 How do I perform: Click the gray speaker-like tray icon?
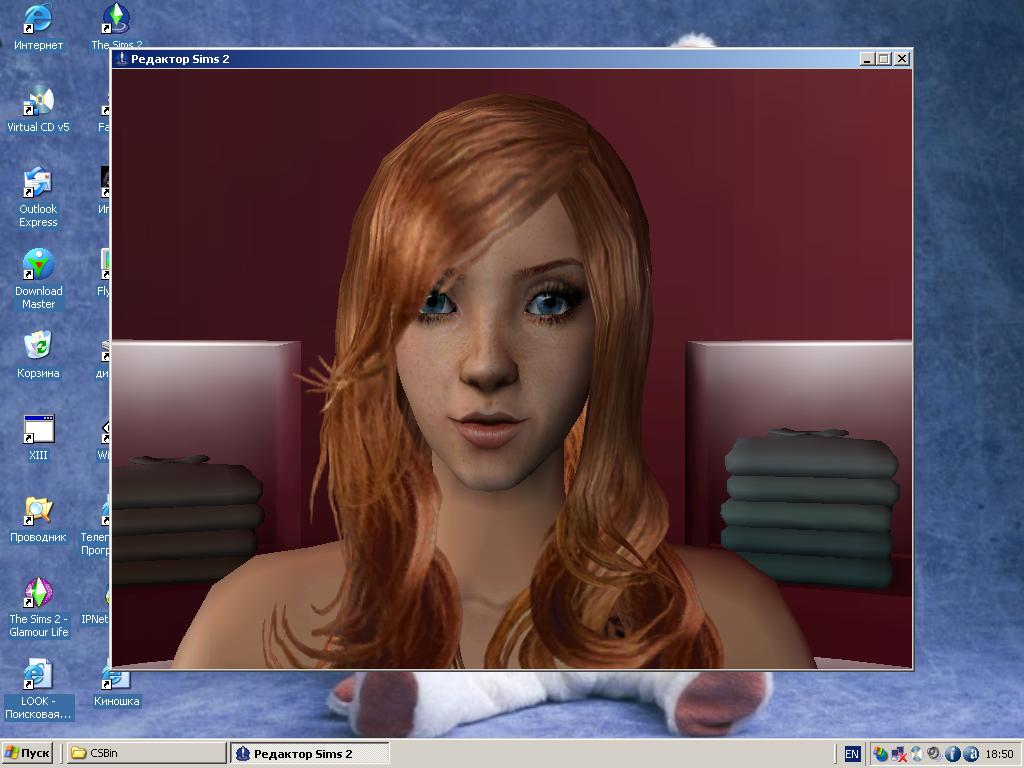click(934, 754)
